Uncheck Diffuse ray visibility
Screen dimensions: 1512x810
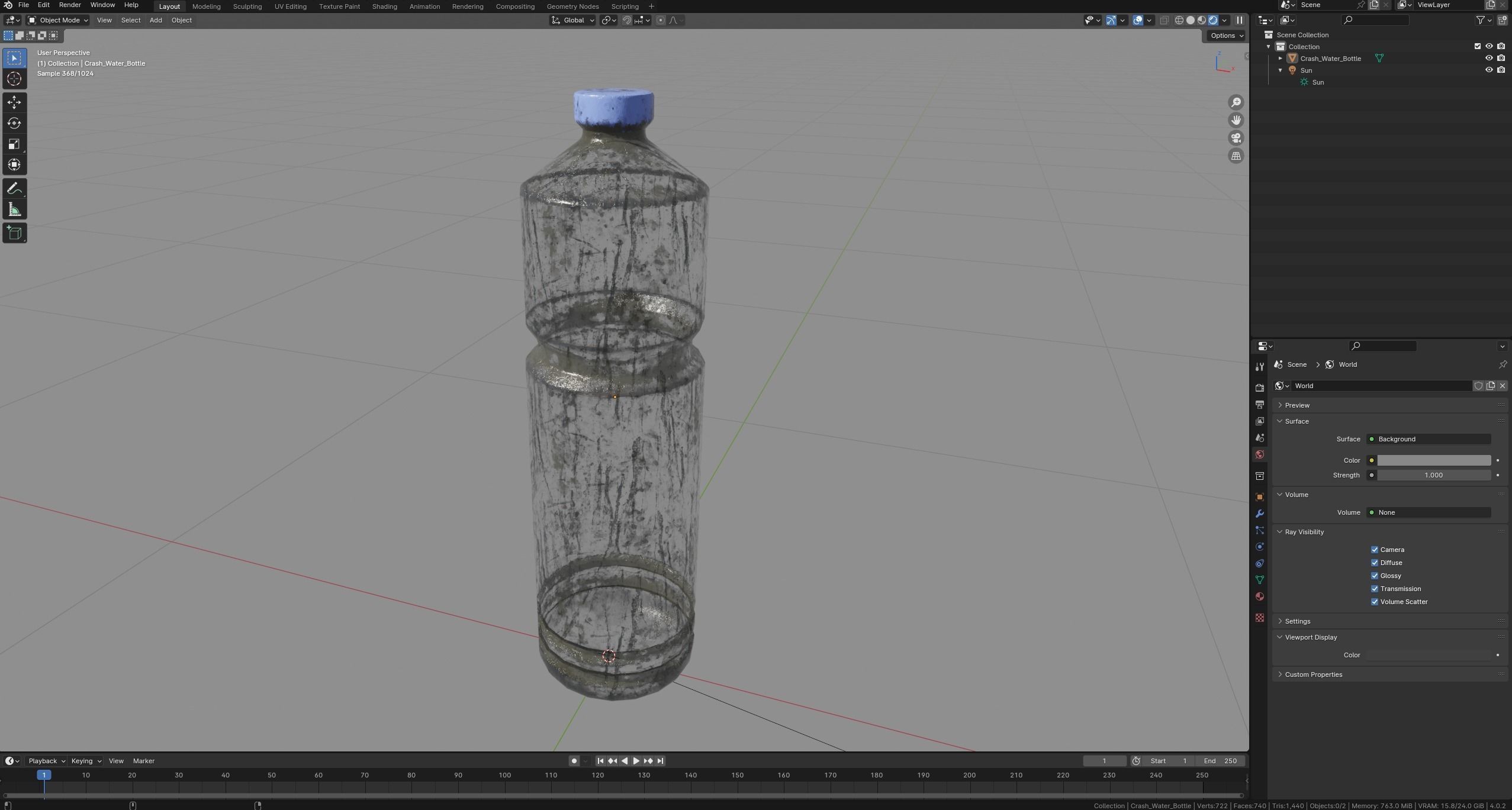(1375, 563)
